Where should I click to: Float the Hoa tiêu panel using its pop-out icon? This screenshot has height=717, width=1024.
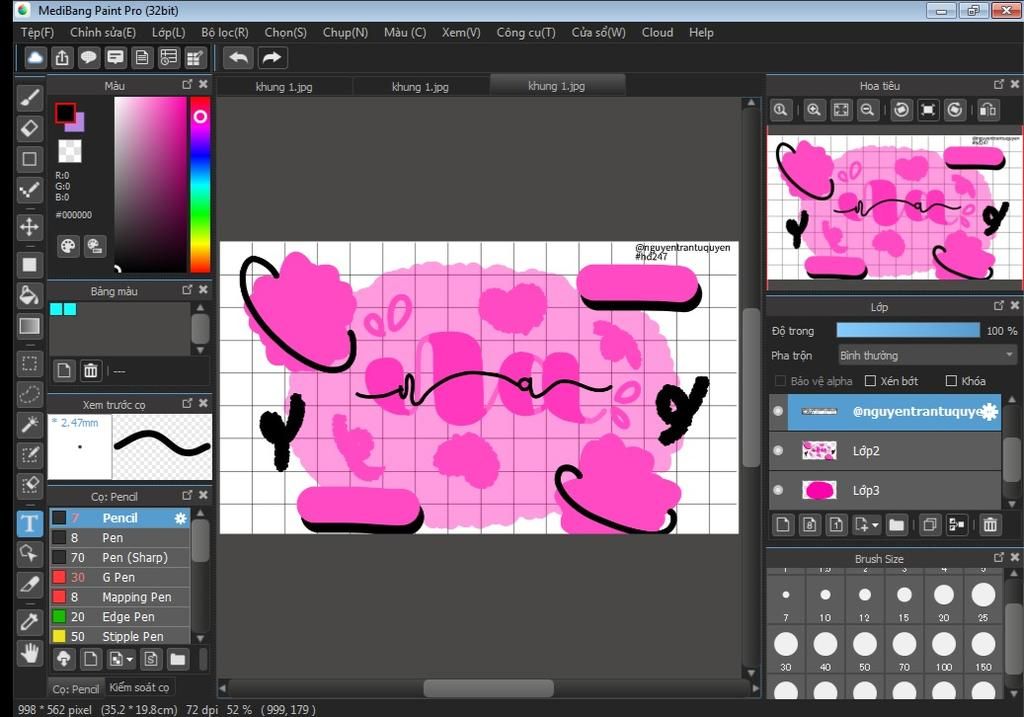pos(999,84)
